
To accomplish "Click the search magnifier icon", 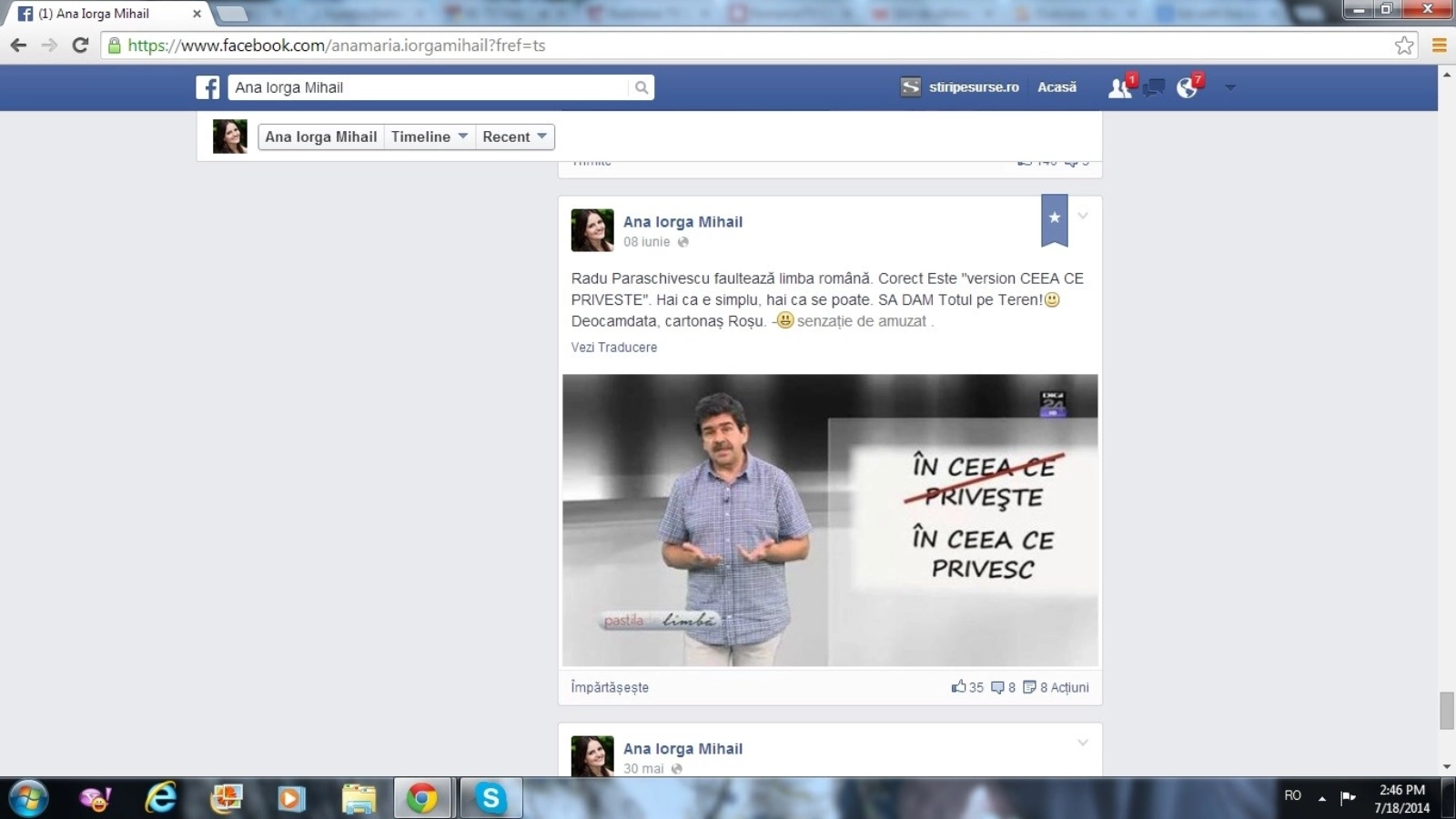I will coord(642,87).
